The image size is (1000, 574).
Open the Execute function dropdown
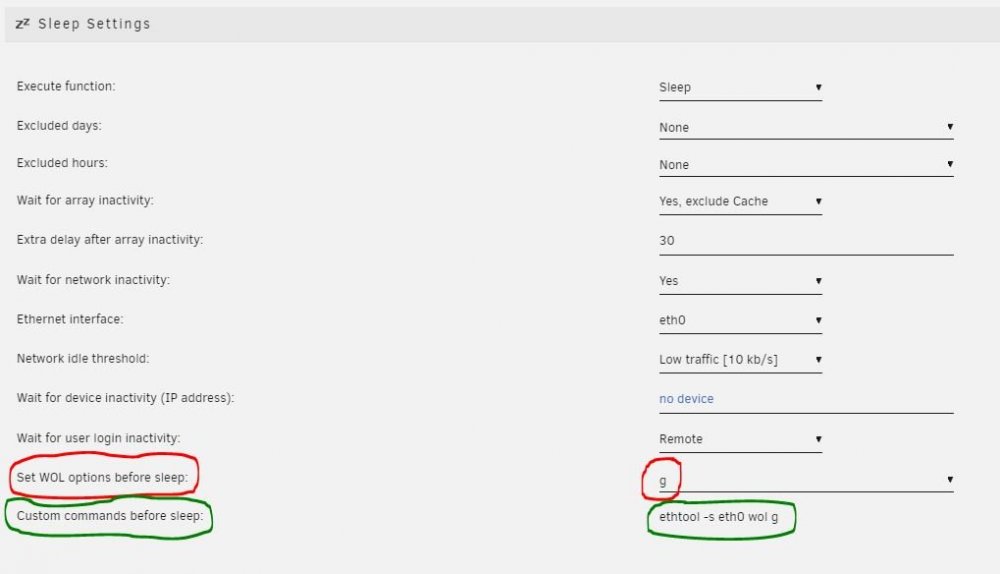coord(740,87)
